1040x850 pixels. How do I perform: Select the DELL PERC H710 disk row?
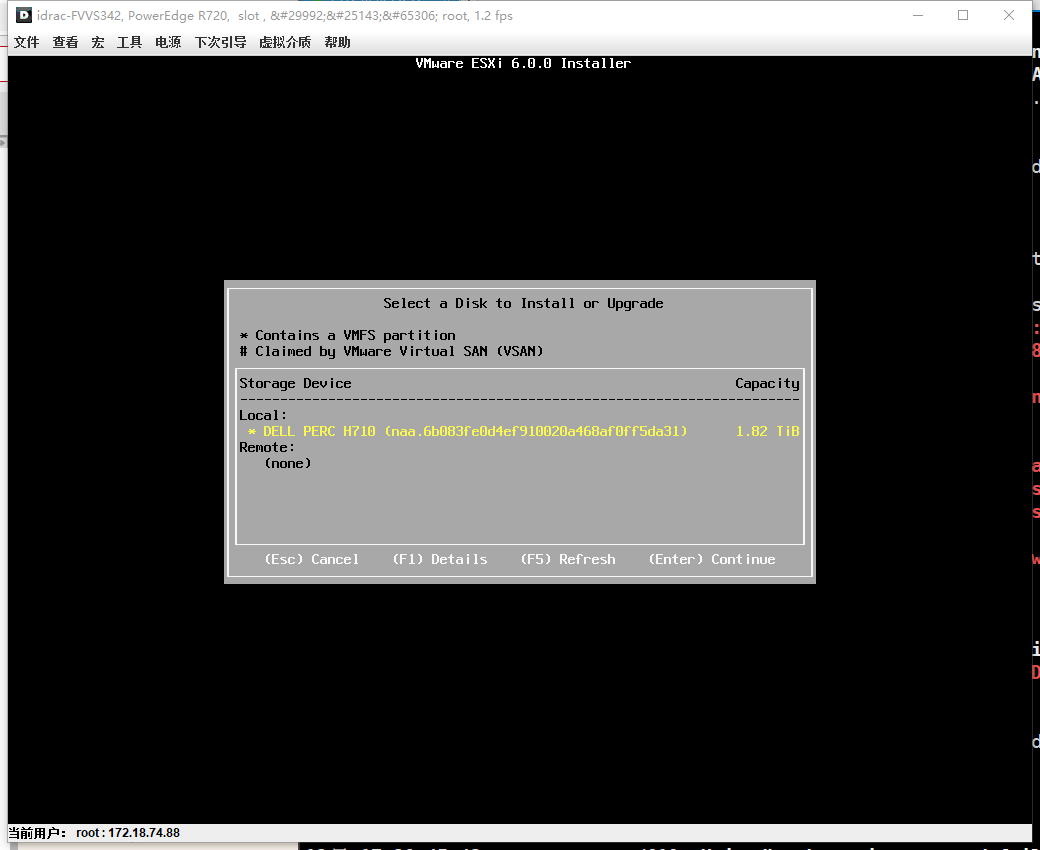coord(520,432)
